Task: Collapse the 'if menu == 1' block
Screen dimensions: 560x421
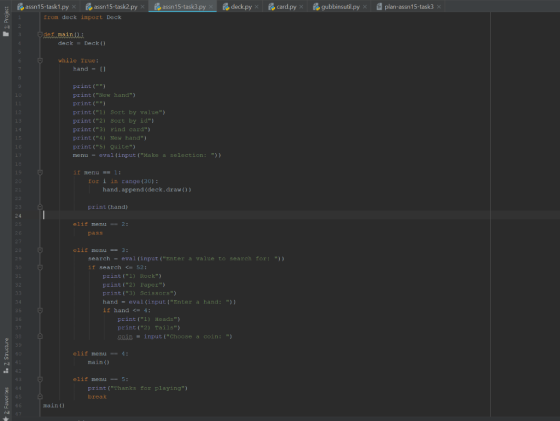Action: click(40, 172)
